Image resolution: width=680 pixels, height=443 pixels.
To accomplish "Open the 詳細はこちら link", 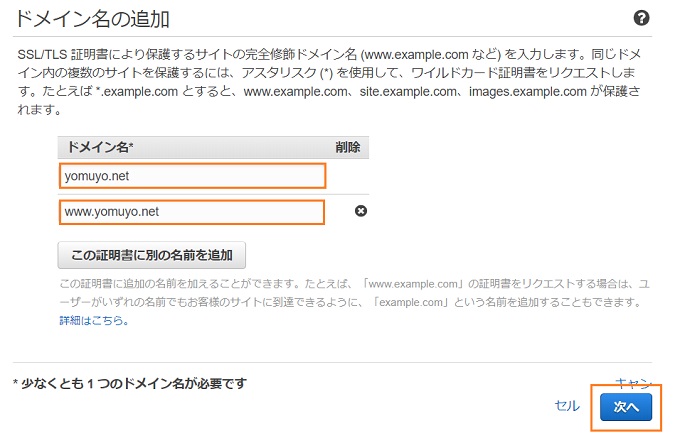I will pos(94,320).
